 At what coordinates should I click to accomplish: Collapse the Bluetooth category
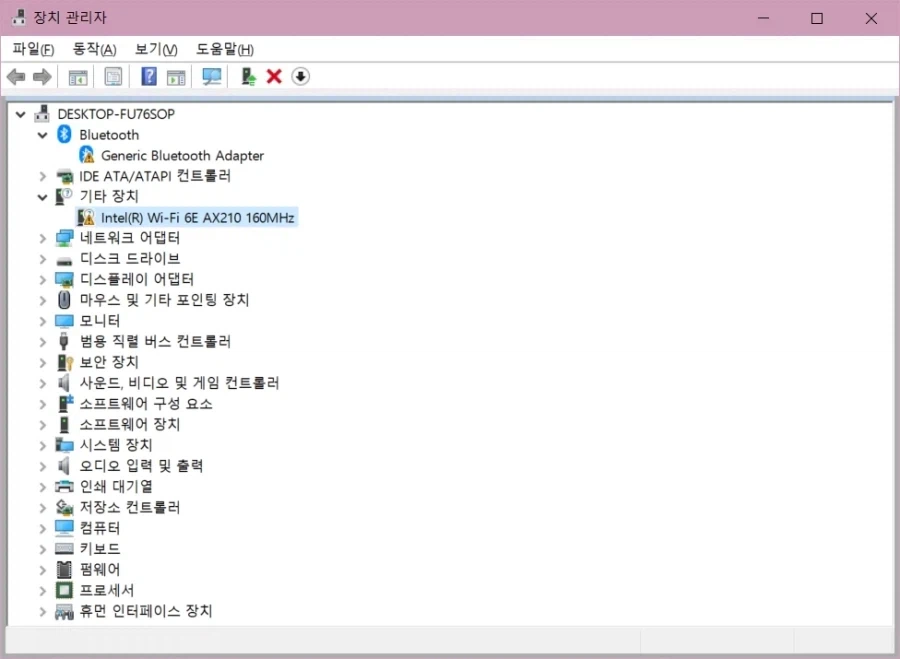pos(41,134)
